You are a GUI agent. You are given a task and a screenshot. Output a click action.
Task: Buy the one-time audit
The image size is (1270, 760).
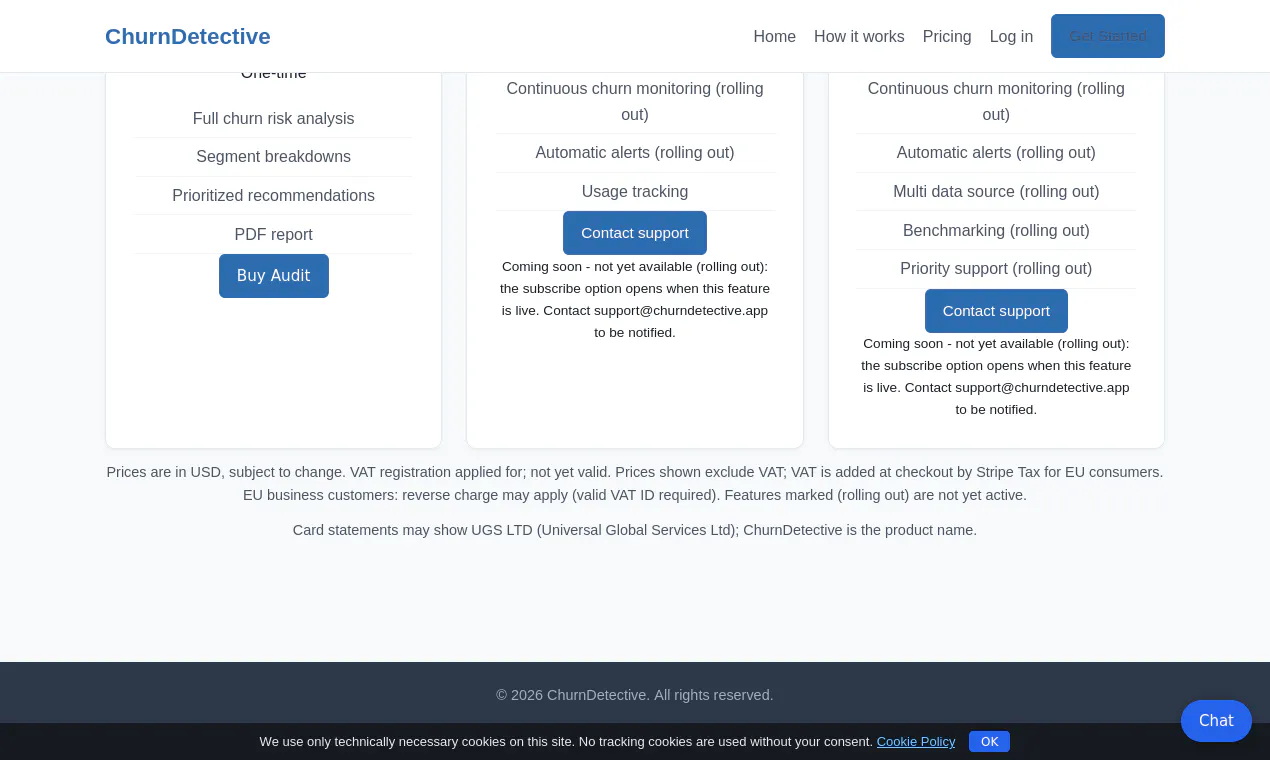coord(274,276)
